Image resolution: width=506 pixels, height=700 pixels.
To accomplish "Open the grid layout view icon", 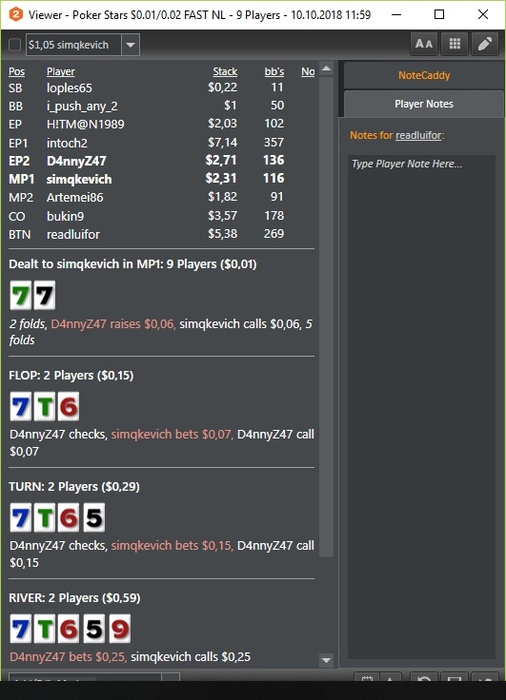I will click(x=454, y=44).
